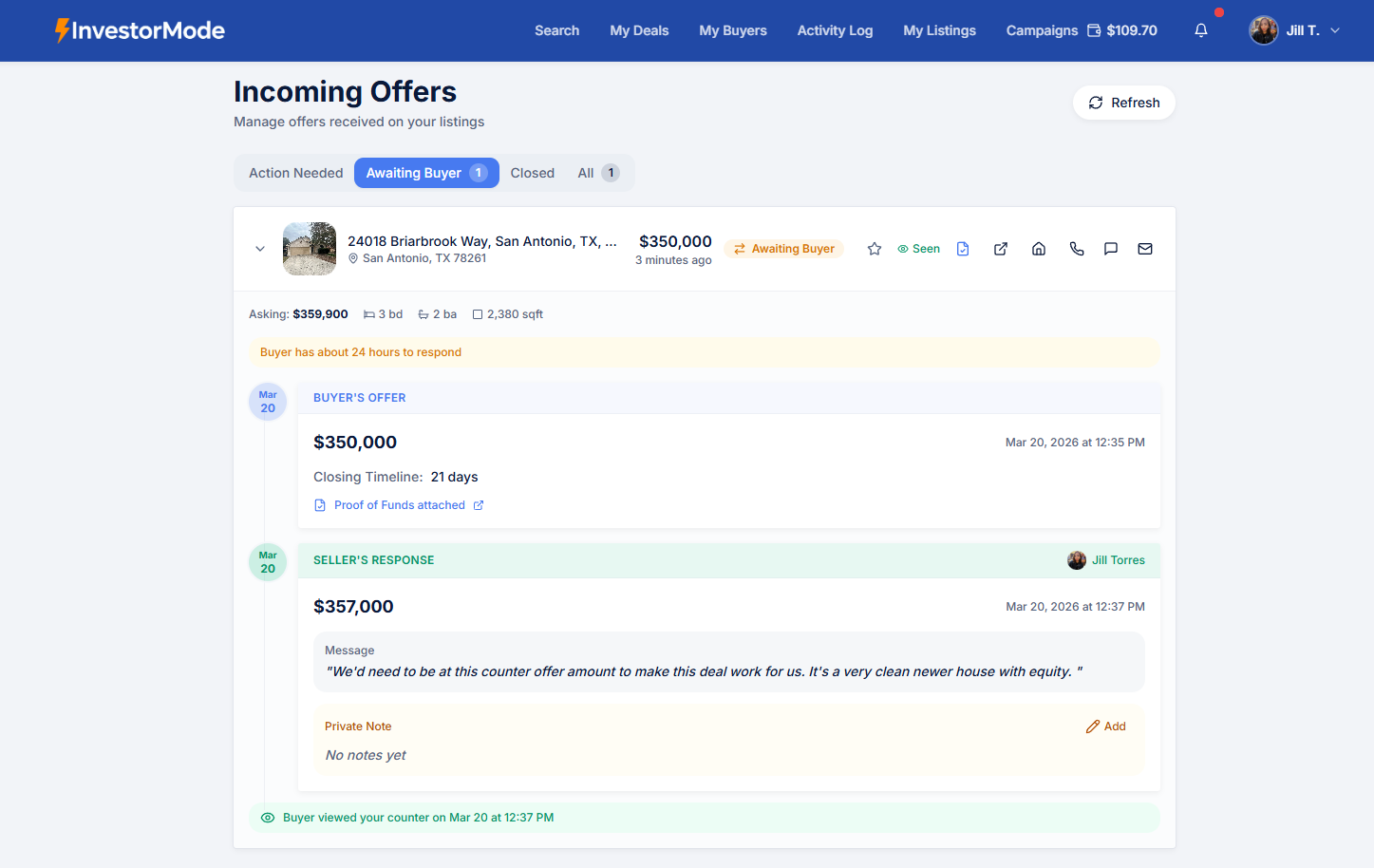Open the Proof of Funds attached link
The image size is (1374, 868).
pyautogui.click(x=400, y=504)
